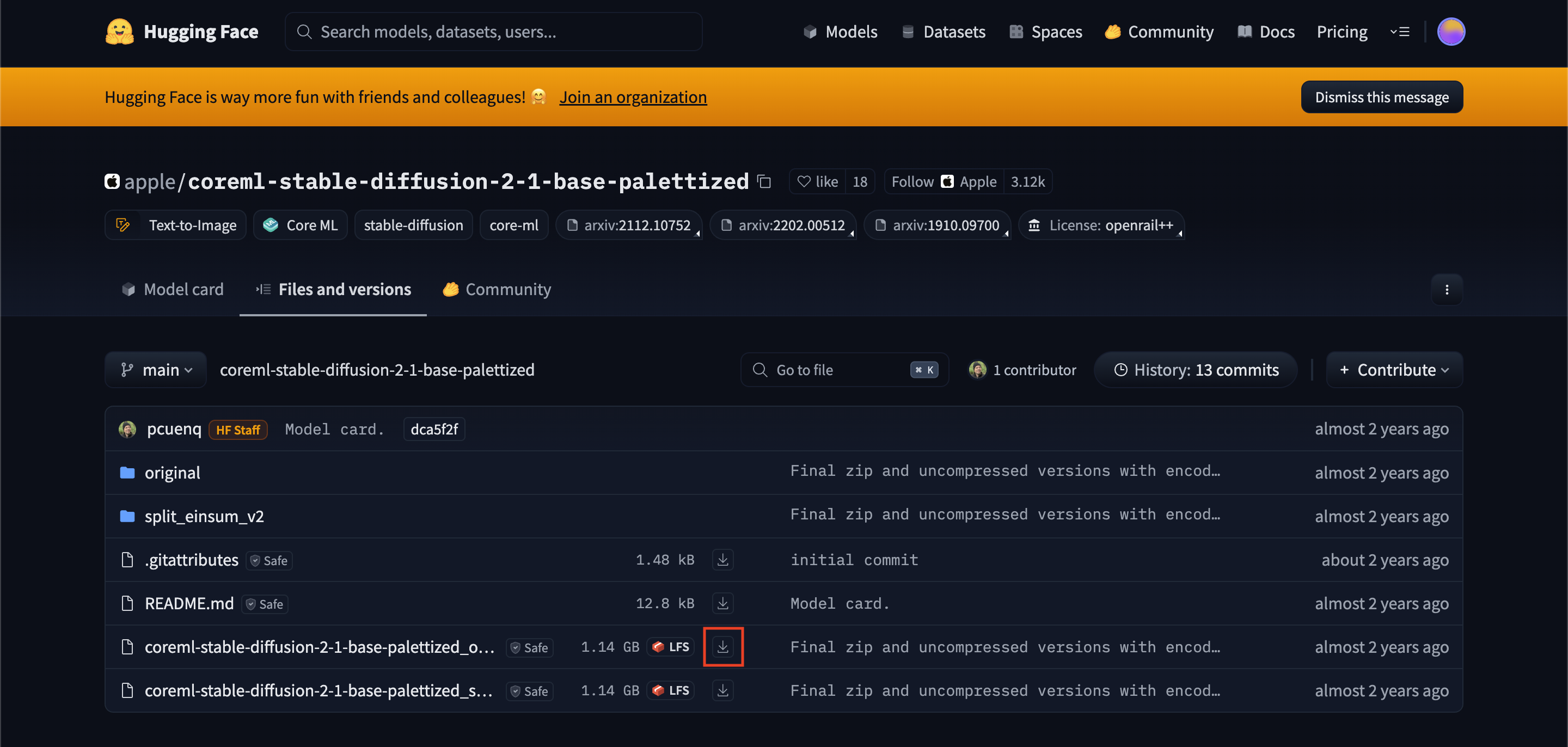Image resolution: width=1568 pixels, height=747 pixels.
Task: Open the main branch dropdown
Action: tap(156, 370)
